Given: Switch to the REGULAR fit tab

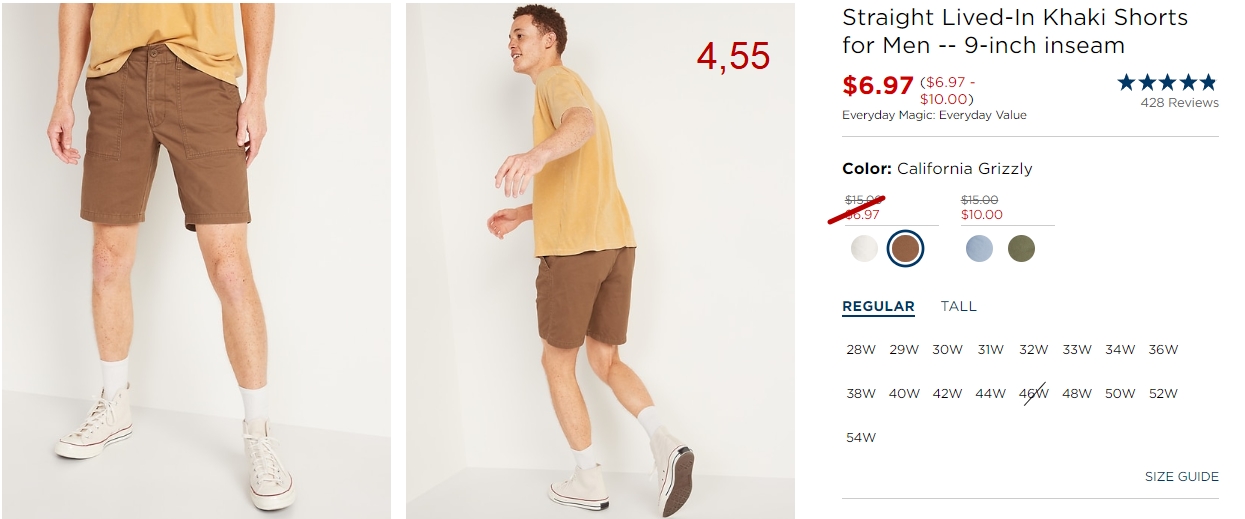Looking at the screenshot, I should point(878,307).
